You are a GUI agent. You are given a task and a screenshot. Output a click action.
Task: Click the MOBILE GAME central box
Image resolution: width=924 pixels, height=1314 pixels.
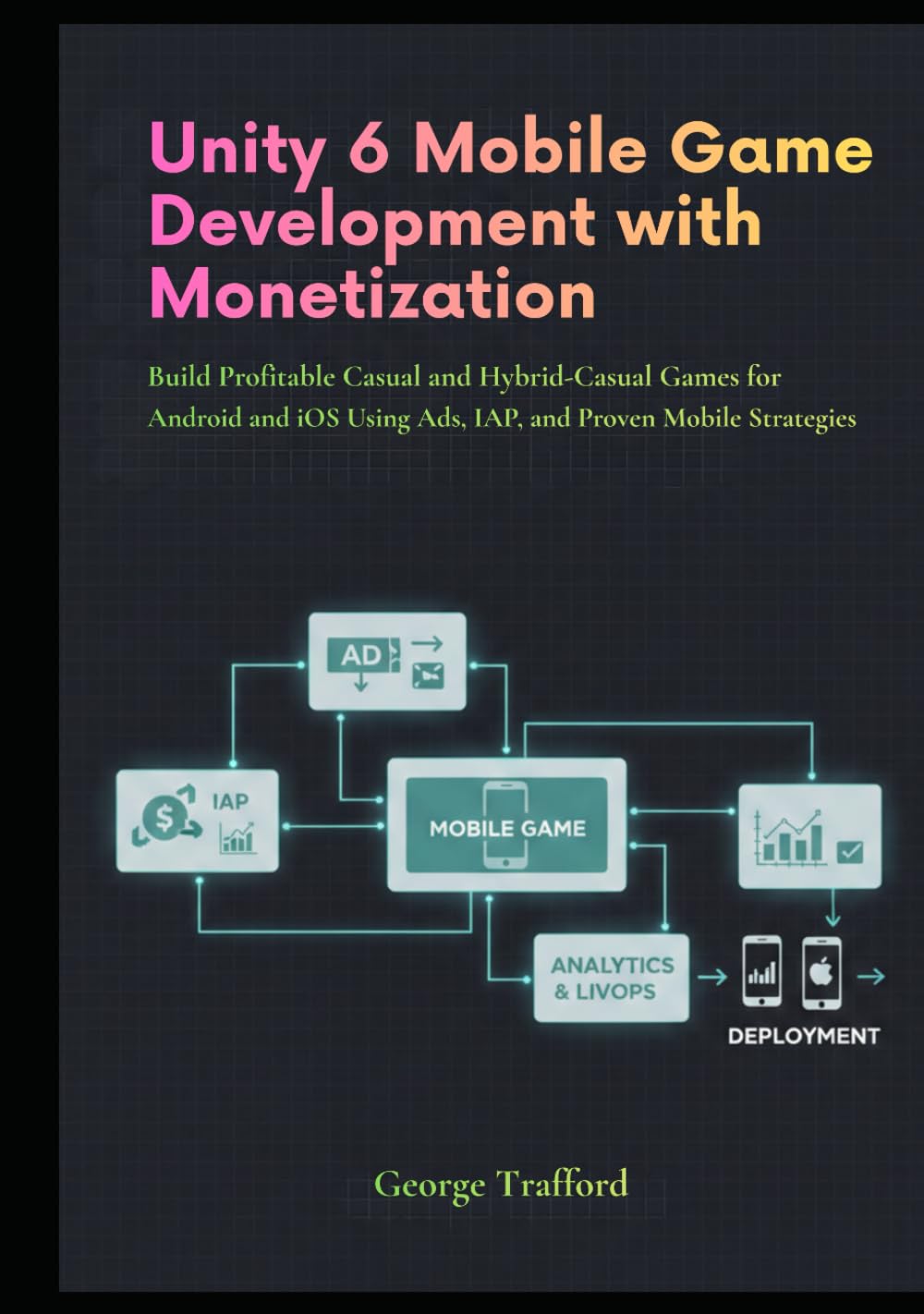pyautogui.click(x=506, y=825)
